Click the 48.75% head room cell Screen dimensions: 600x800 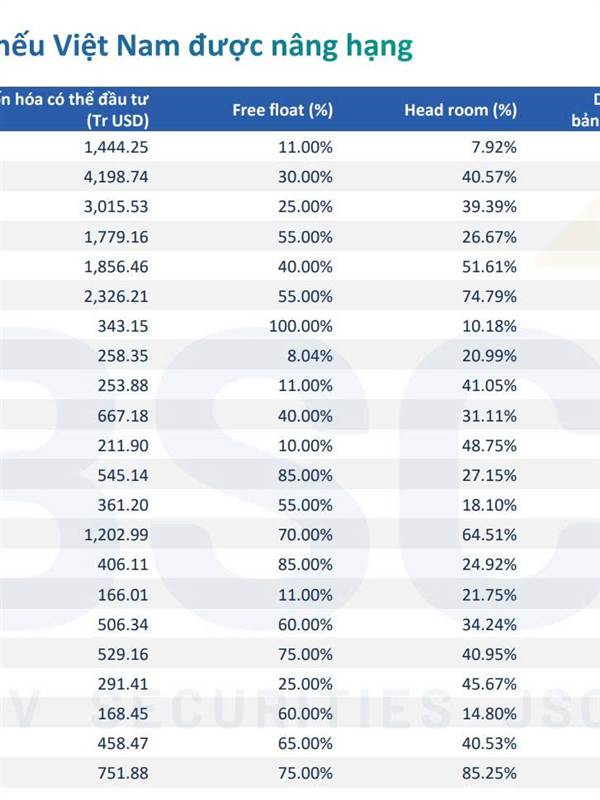point(489,445)
